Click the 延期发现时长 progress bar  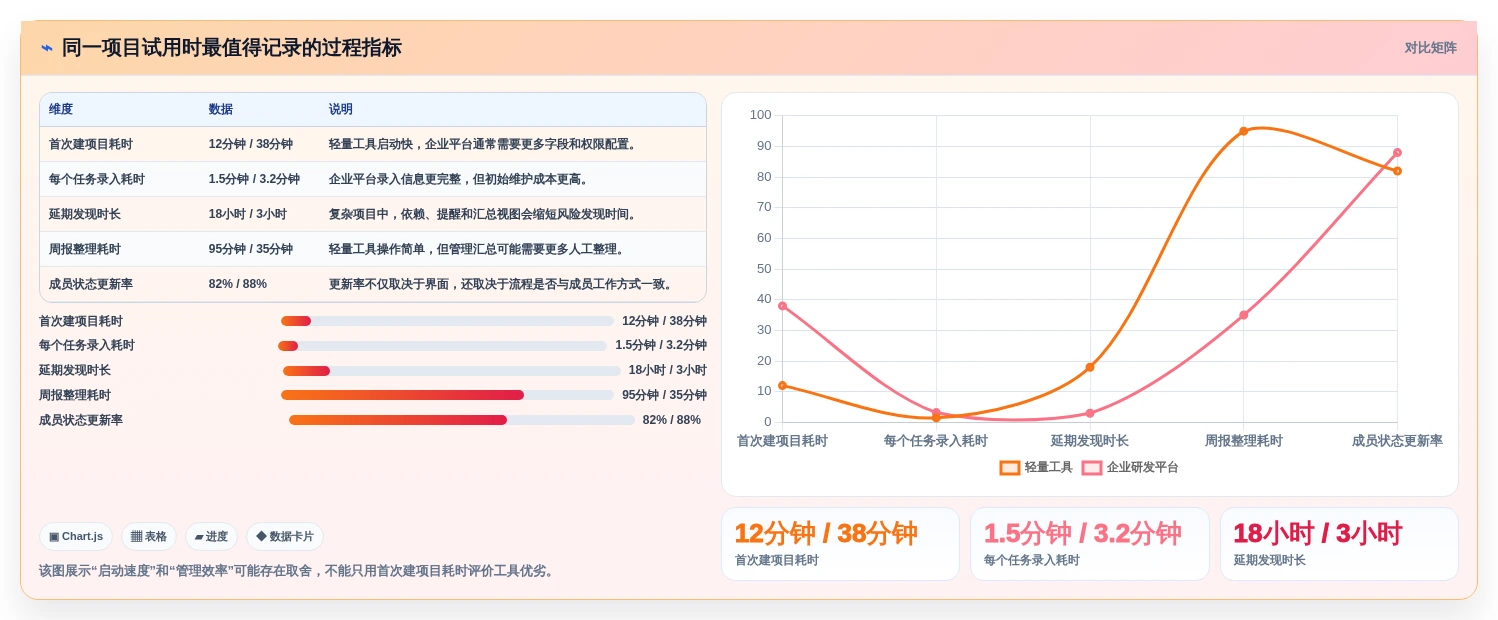point(452,371)
